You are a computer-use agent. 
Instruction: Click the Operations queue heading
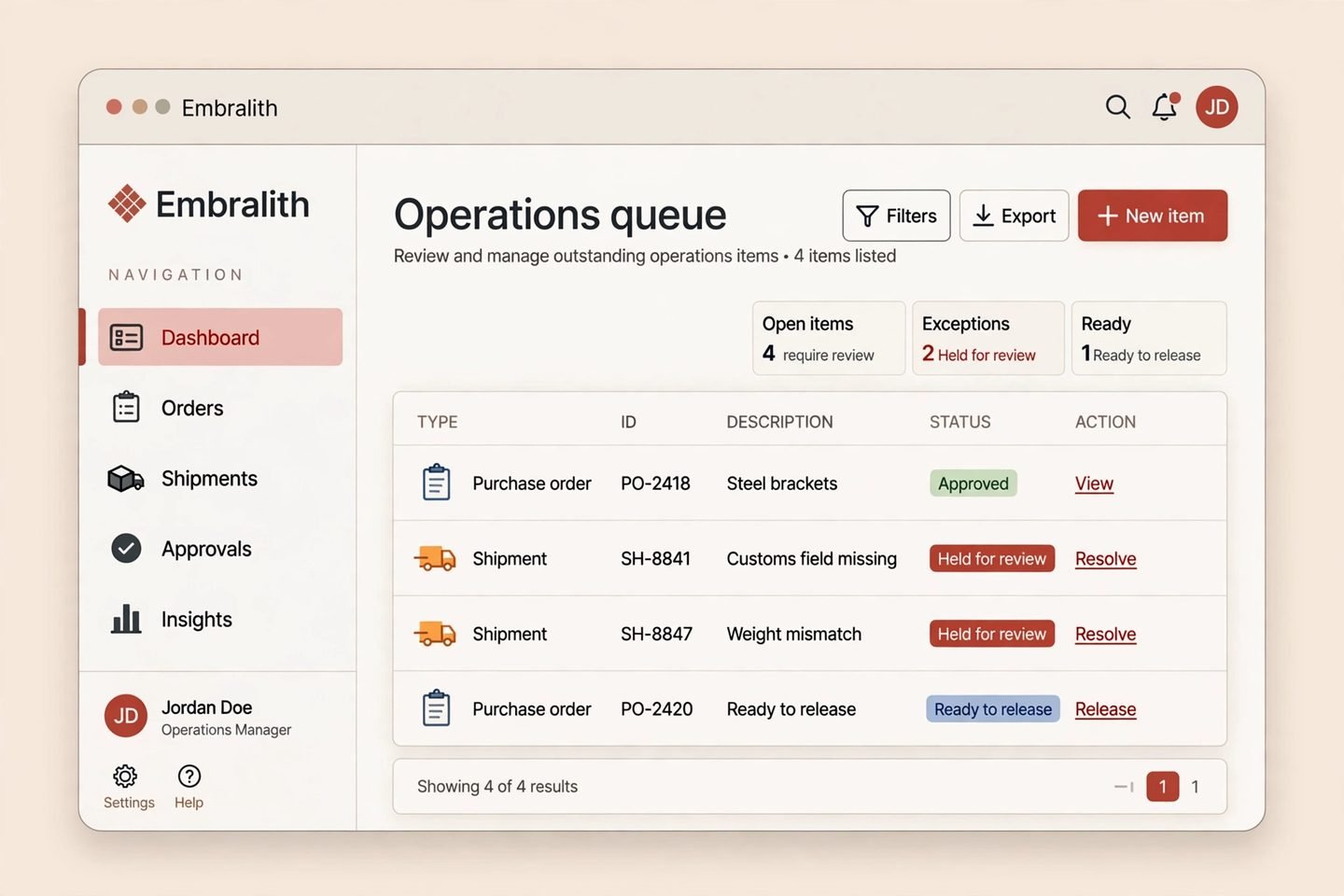(x=560, y=216)
